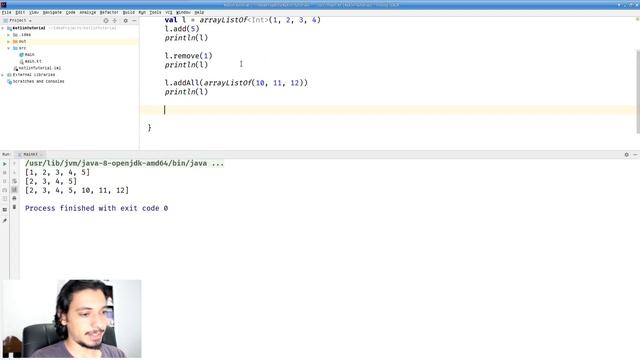Open the Build menu
Image resolution: width=640 pixels, height=360 pixels.
coord(129,12)
